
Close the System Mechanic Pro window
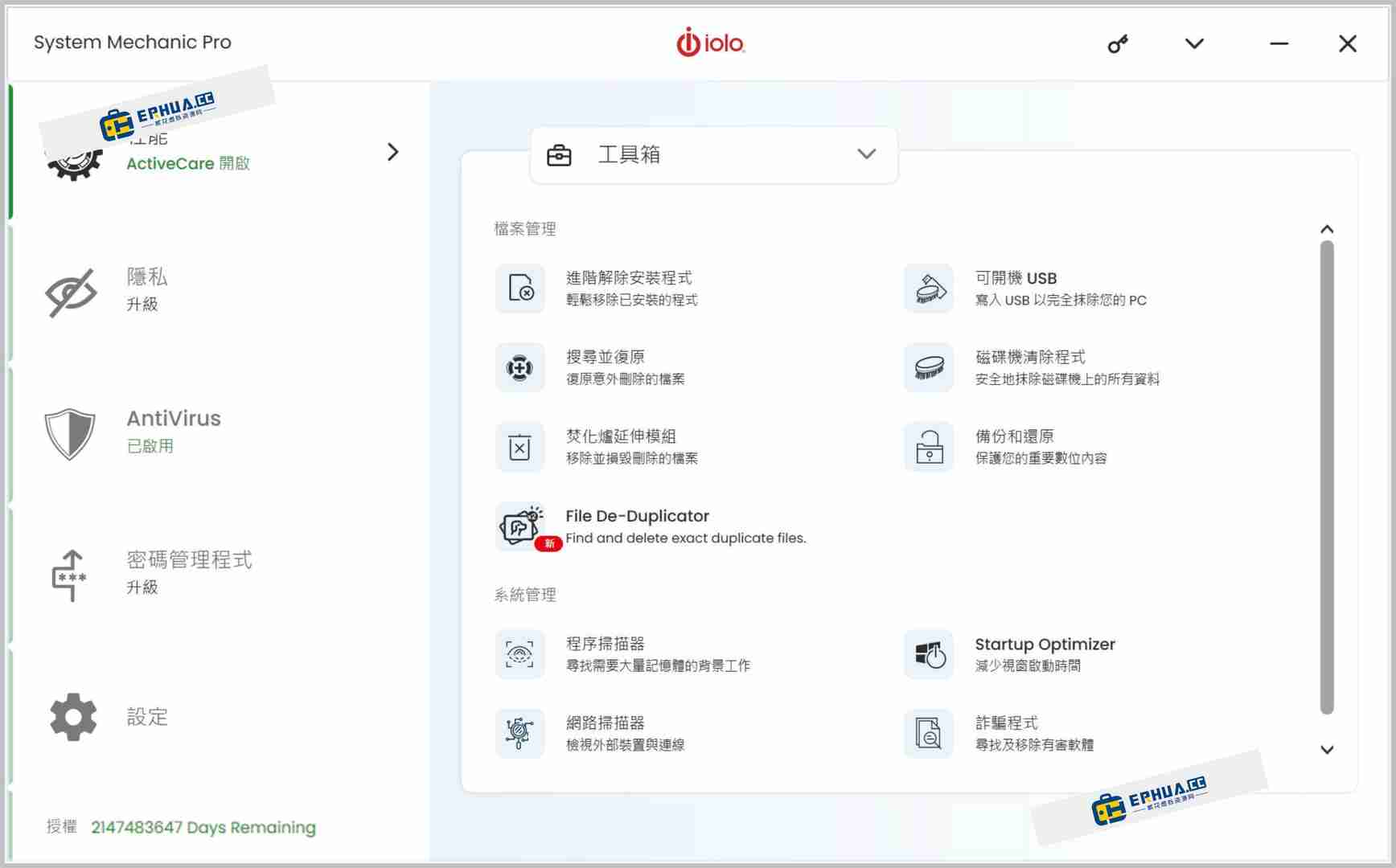click(1348, 43)
